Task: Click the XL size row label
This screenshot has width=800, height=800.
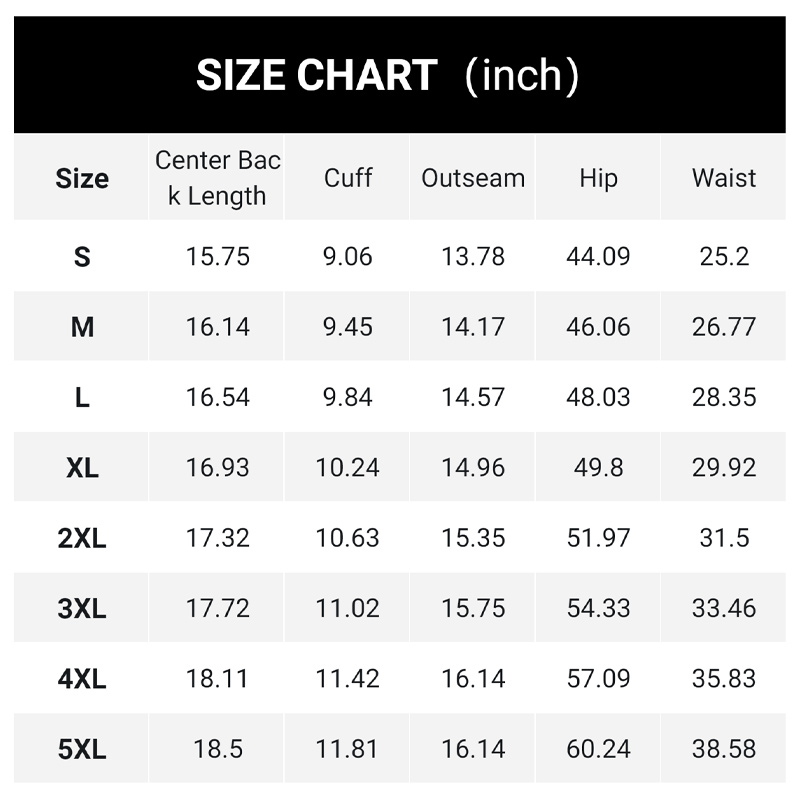Action: (82, 467)
